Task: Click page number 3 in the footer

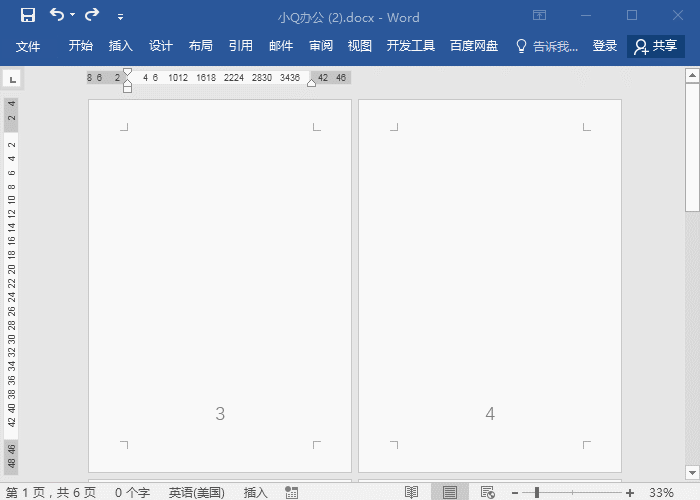Action: (x=220, y=413)
